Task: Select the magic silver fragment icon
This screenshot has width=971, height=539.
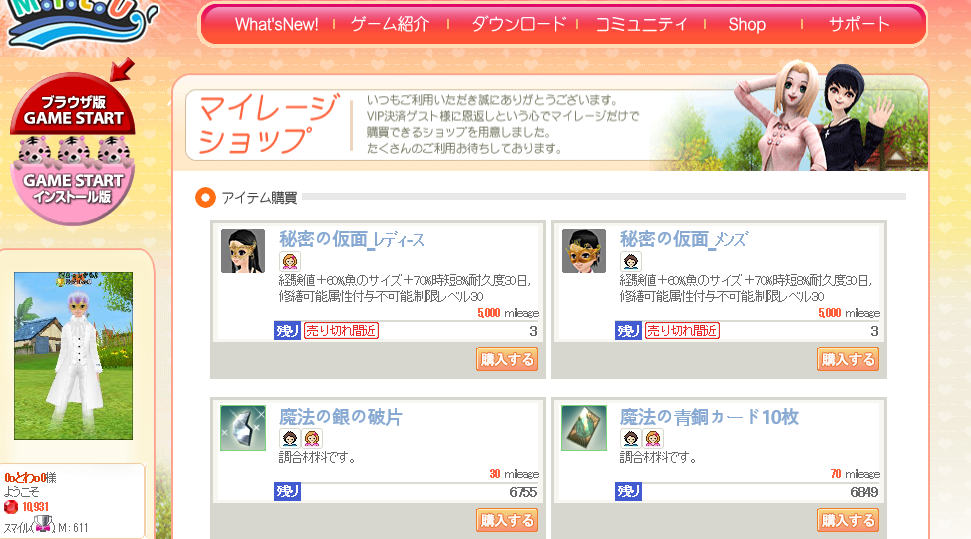Action: pyautogui.click(x=243, y=427)
